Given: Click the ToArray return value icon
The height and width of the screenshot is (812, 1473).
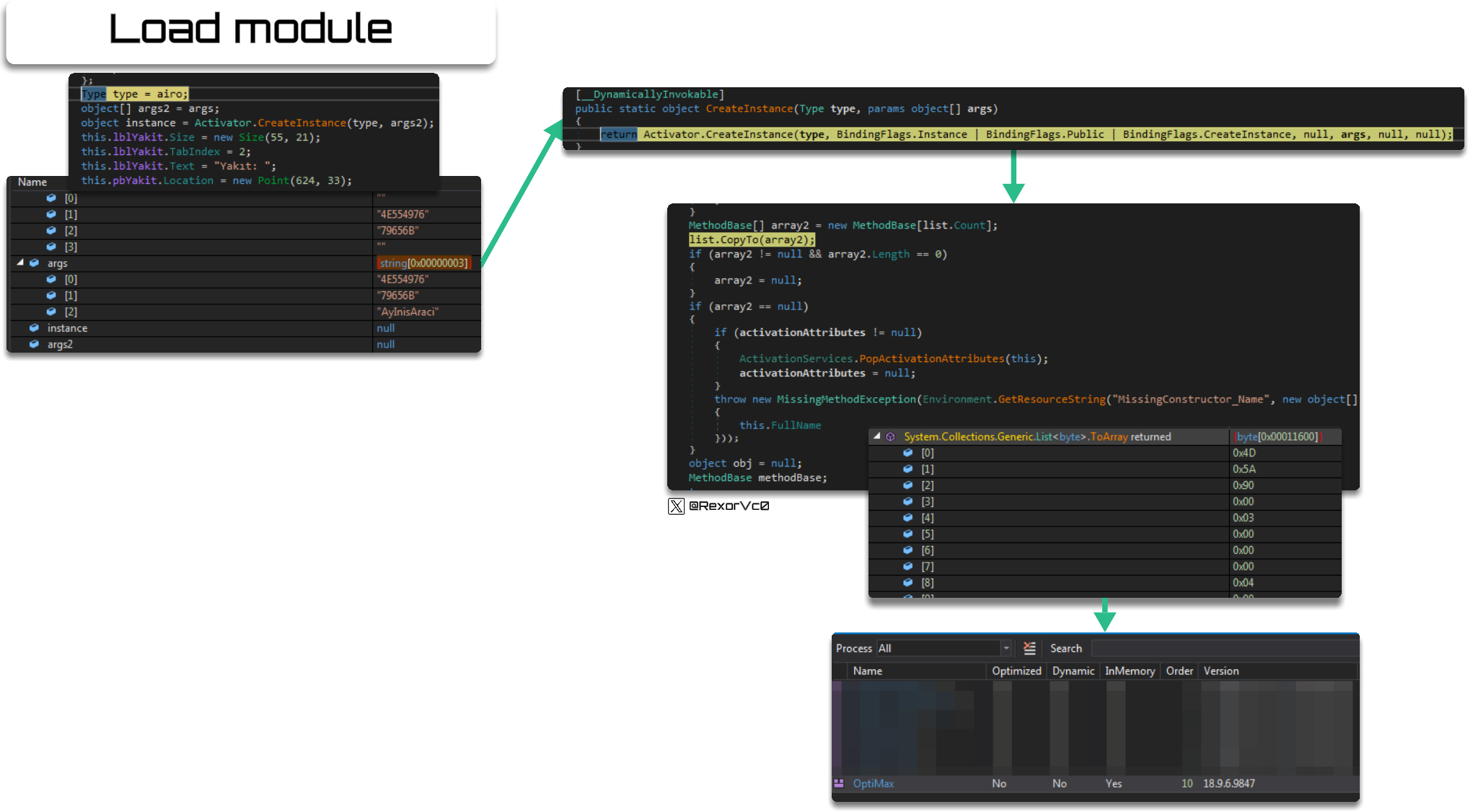Looking at the screenshot, I should click(x=890, y=436).
